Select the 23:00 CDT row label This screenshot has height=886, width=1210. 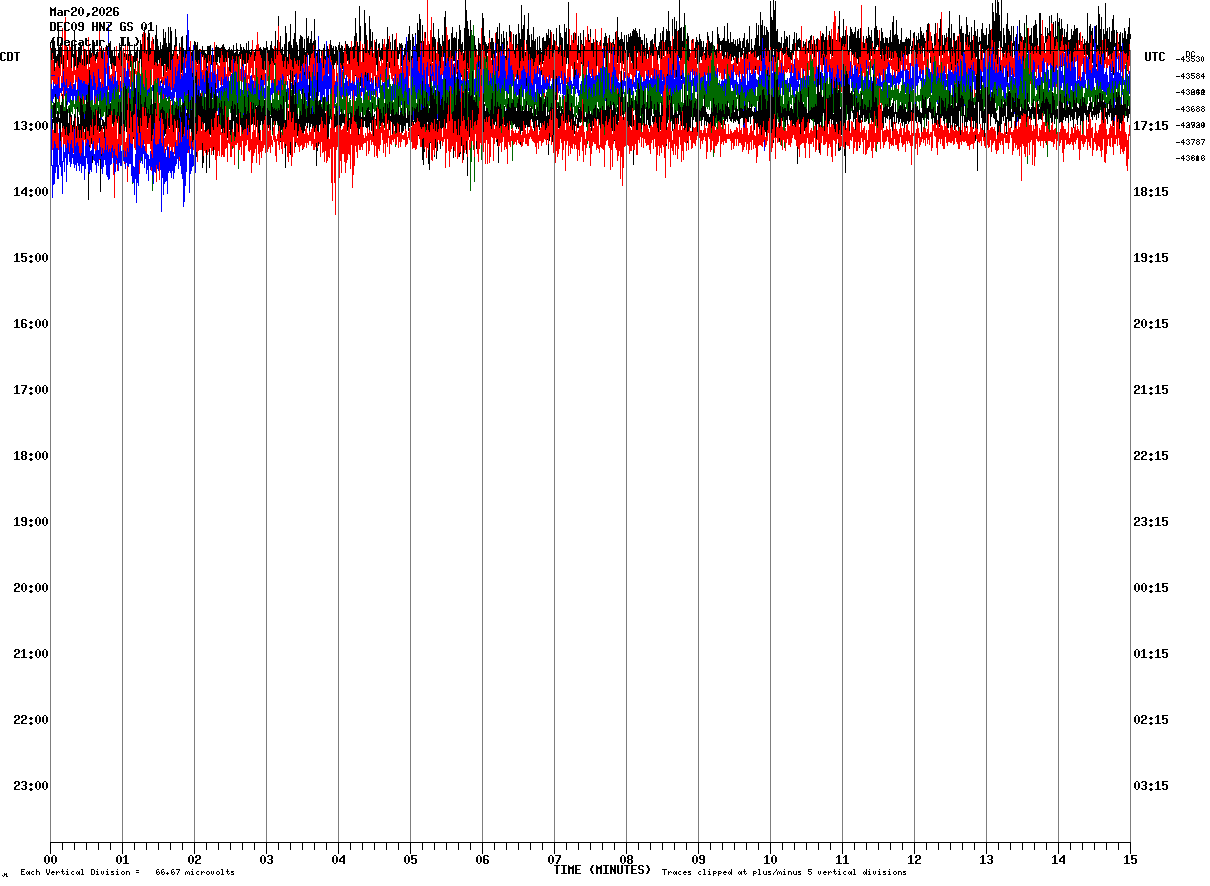click(30, 786)
